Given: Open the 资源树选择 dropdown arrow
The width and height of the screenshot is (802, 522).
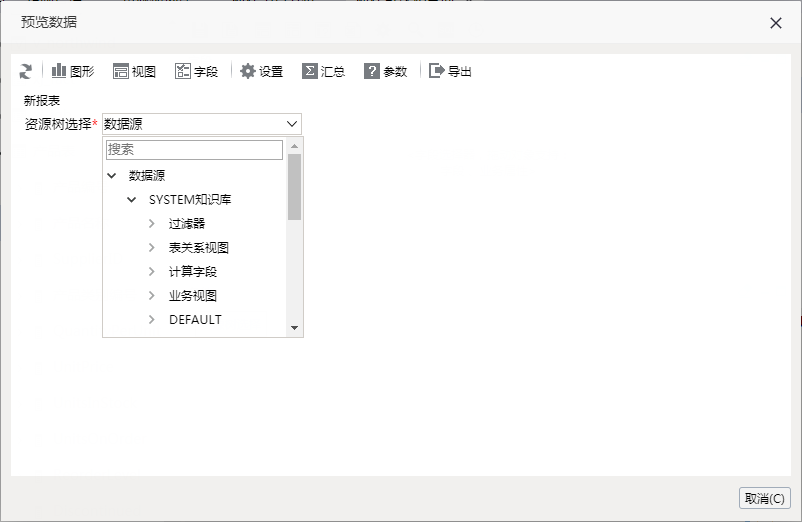Looking at the screenshot, I should point(292,124).
